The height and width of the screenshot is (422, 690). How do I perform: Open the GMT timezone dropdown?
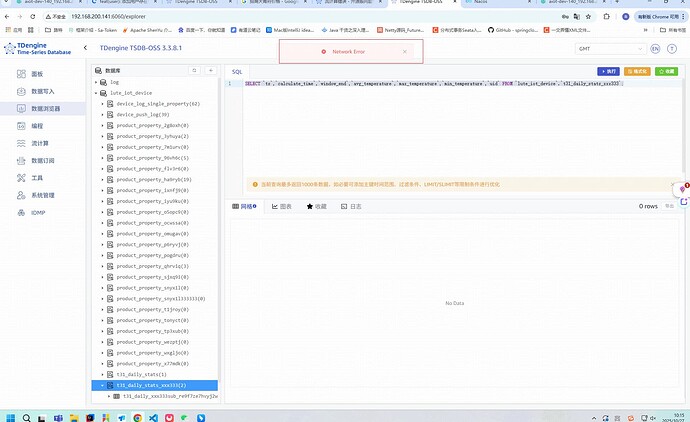611,49
